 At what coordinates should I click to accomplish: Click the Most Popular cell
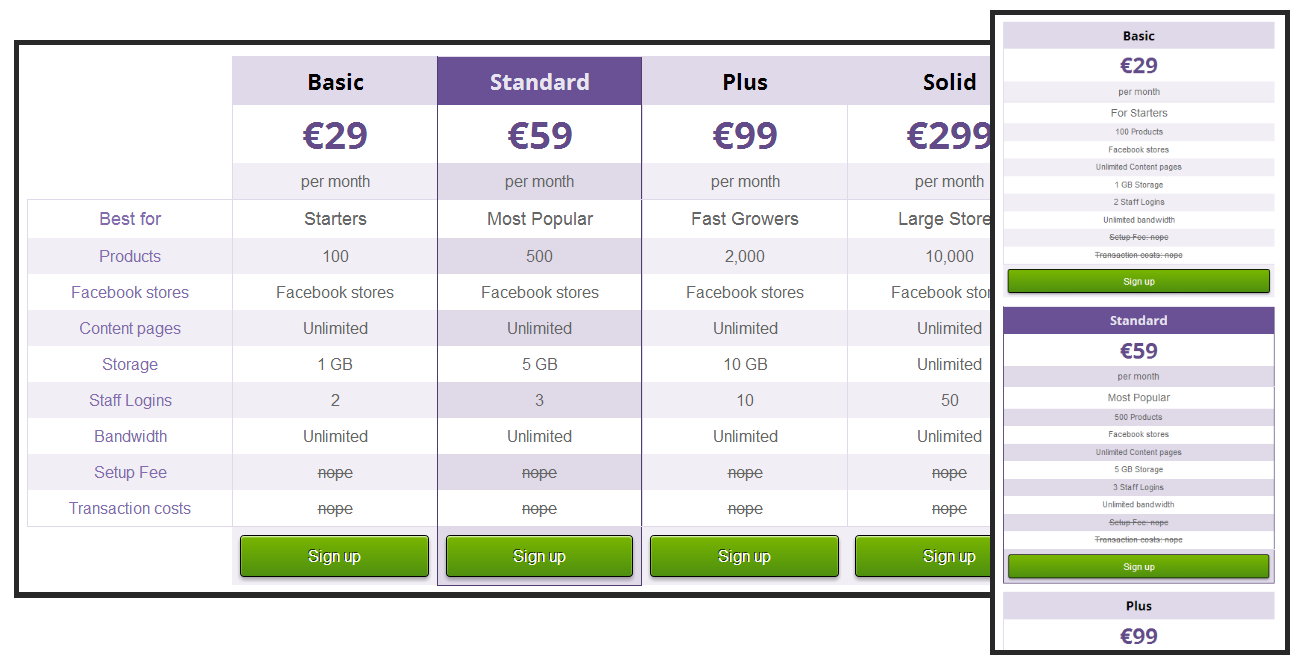(x=540, y=219)
